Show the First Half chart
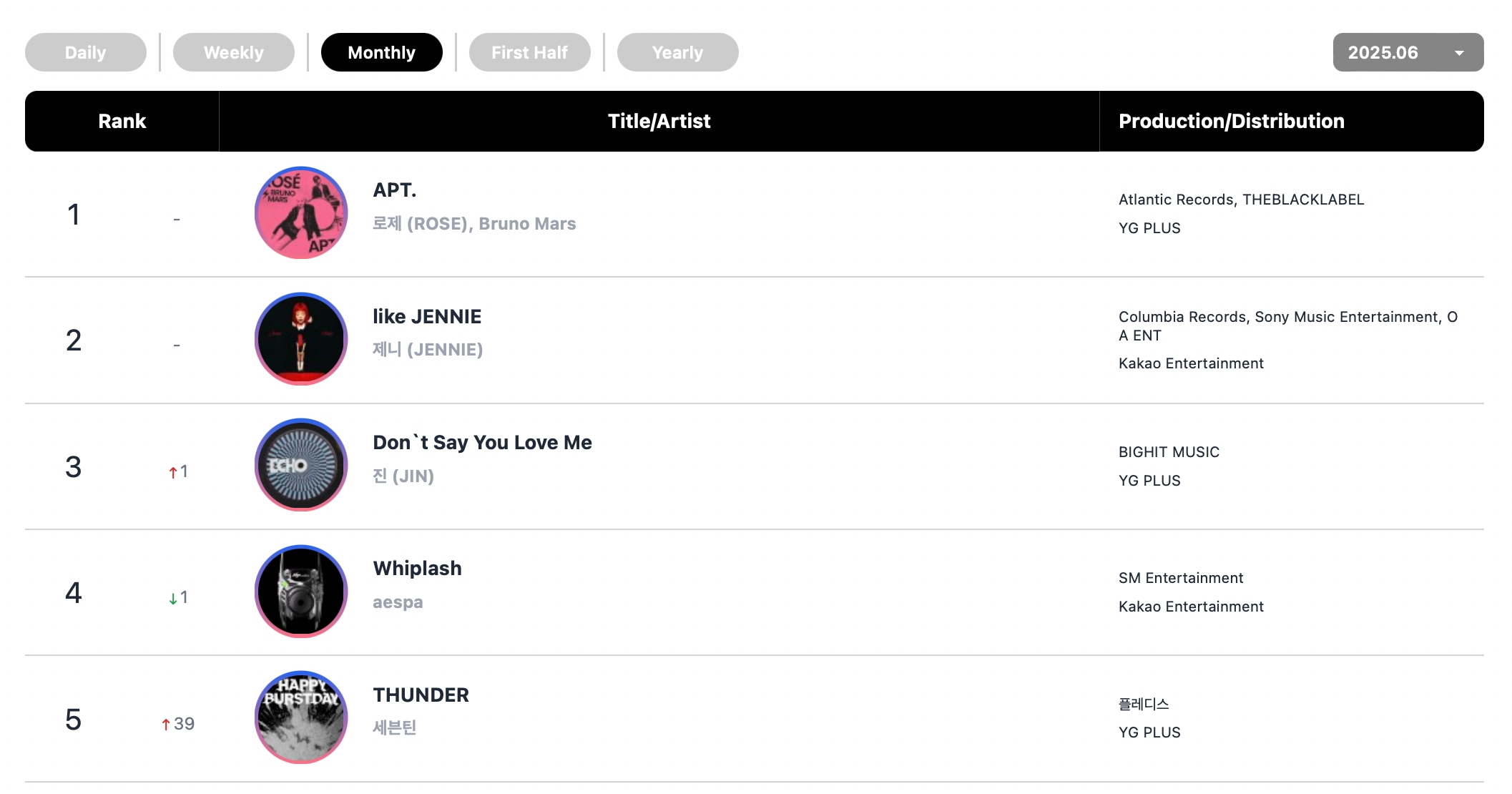This screenshot has width=1512, height=794. 530,52
